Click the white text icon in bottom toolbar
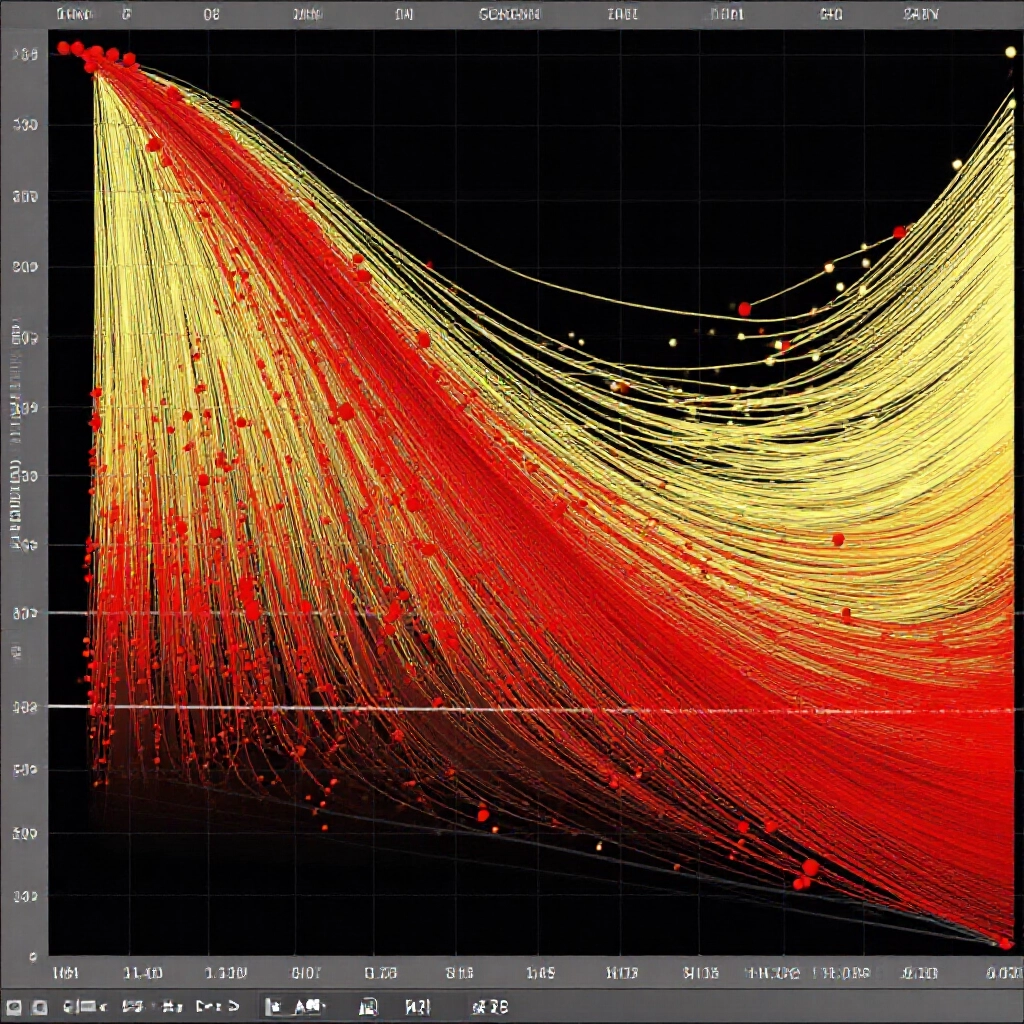Image resolution: width=1024 pixels, height=1024 pixels. 418,1007
